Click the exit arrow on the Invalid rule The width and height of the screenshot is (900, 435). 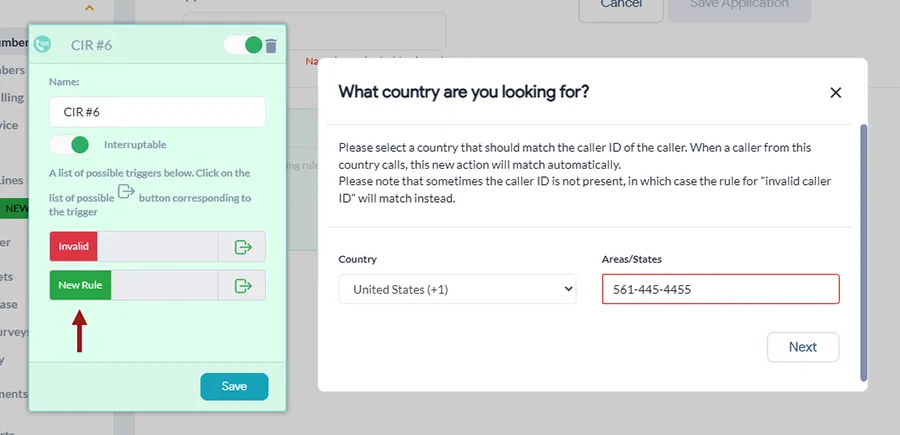tap(243, 247)
